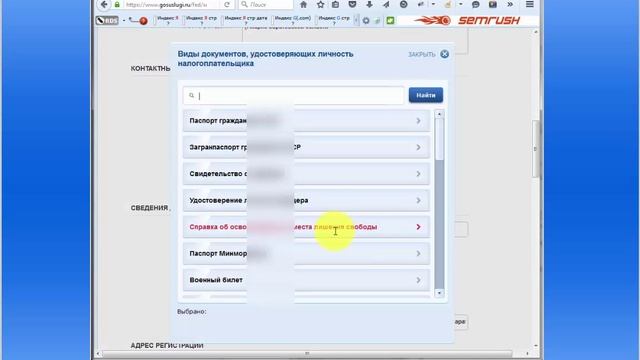Image resolution: width=640 pixels, height=360 pixels.
Task: Click the list scrollbar up arrow
Action: (439, 114)
